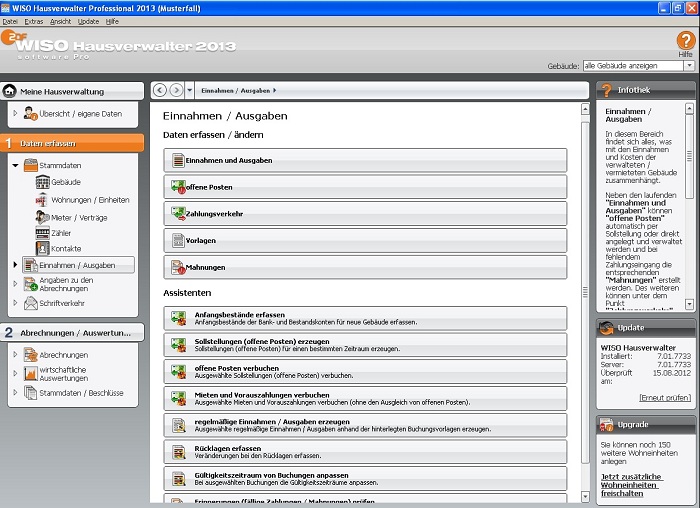Click the Mieter / Verträge icon
The width and height of the screenshot is (700, 508).
point(42,217)
